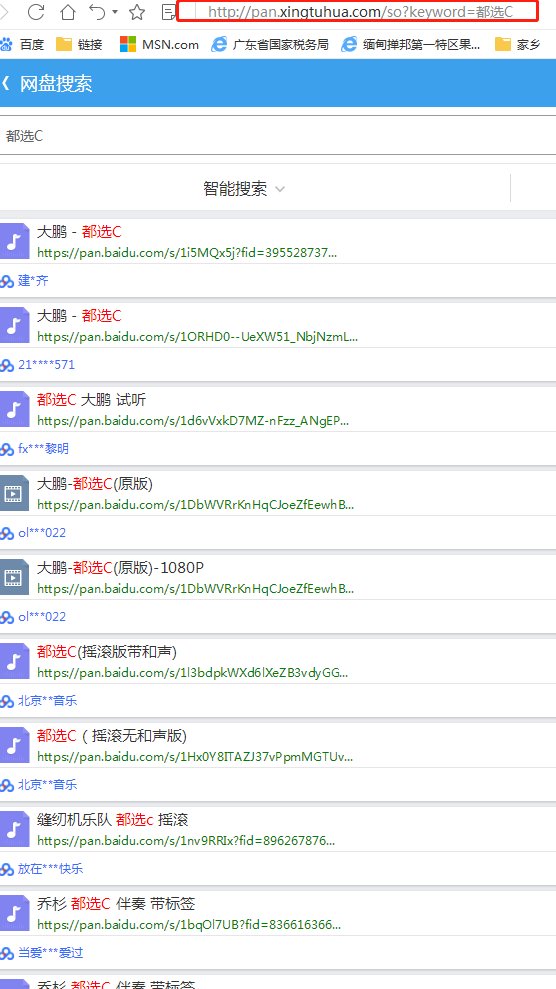
Task: Open the 广东省国家税务局 bookmark
Action: click(x=270, y=44)
